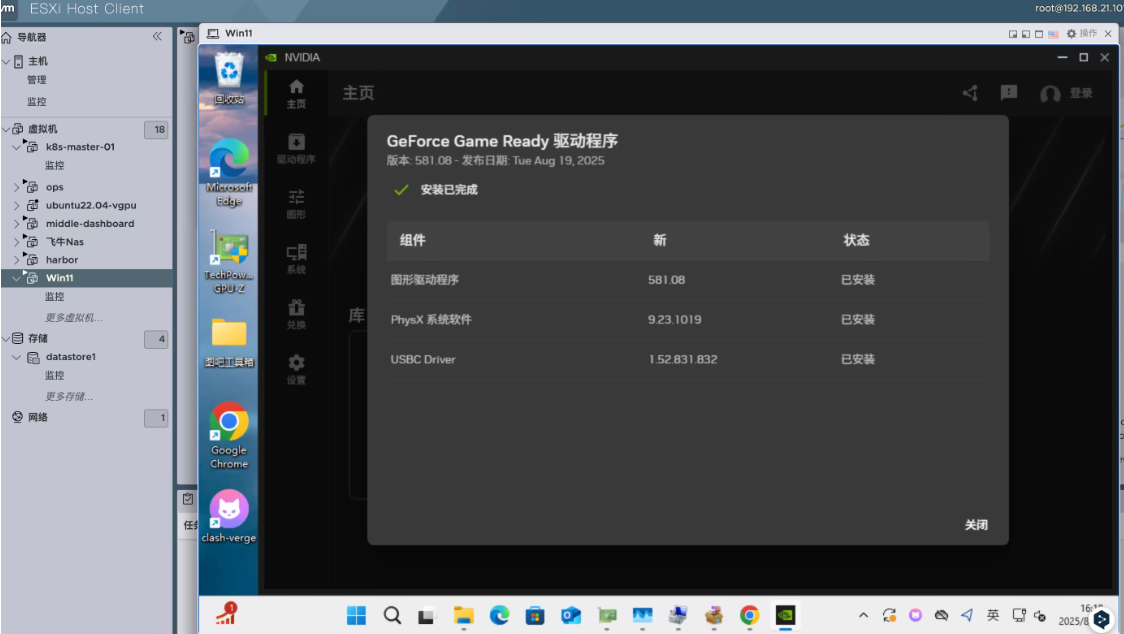Expand the ops VM node

pos(17,187)
